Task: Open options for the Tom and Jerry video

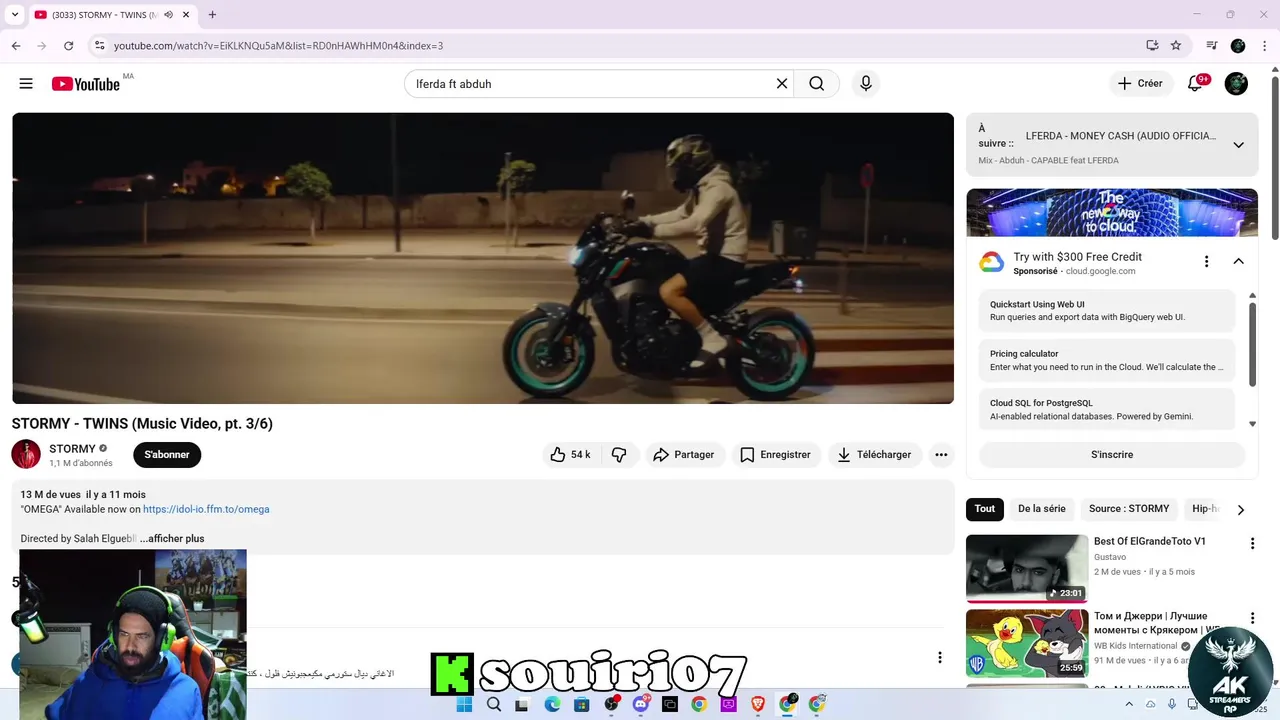Action: click(1252, 619)
